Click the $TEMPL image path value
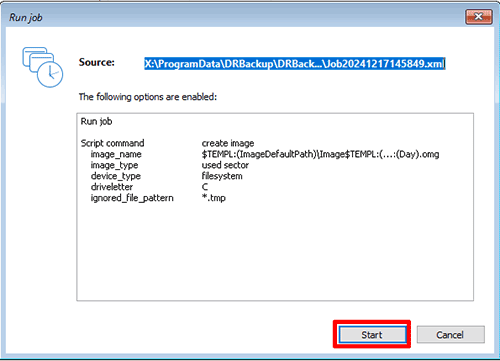This screenshot has height=361, width=500. 320,154
